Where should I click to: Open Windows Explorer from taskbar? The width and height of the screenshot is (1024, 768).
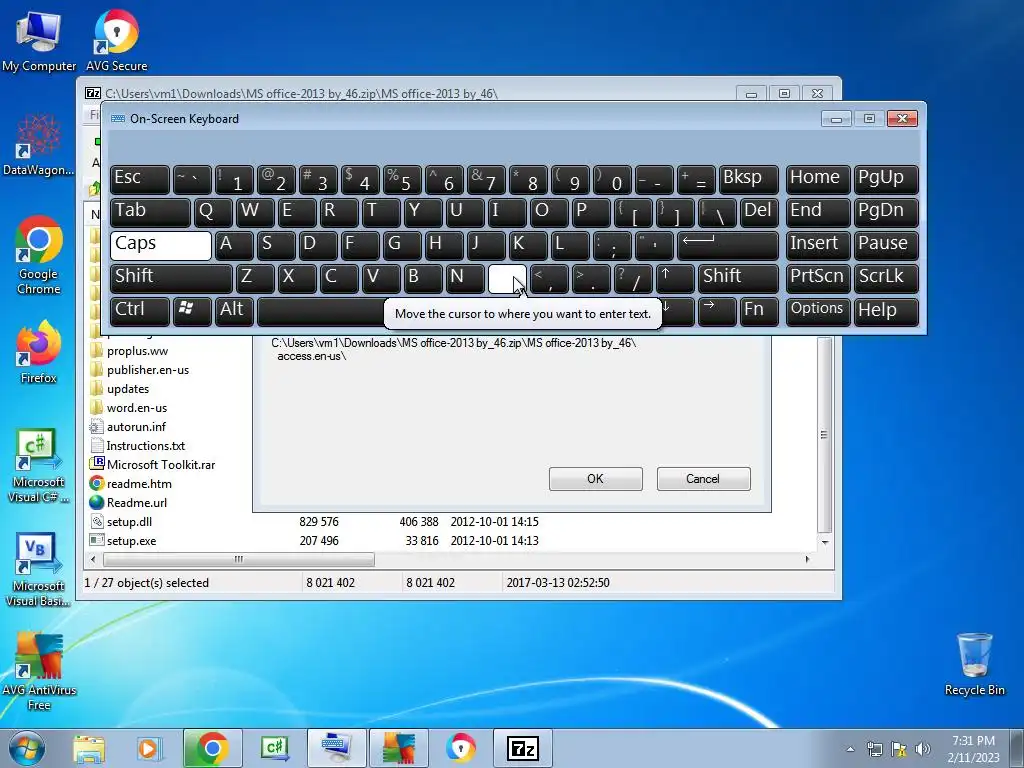coord(89,748)
